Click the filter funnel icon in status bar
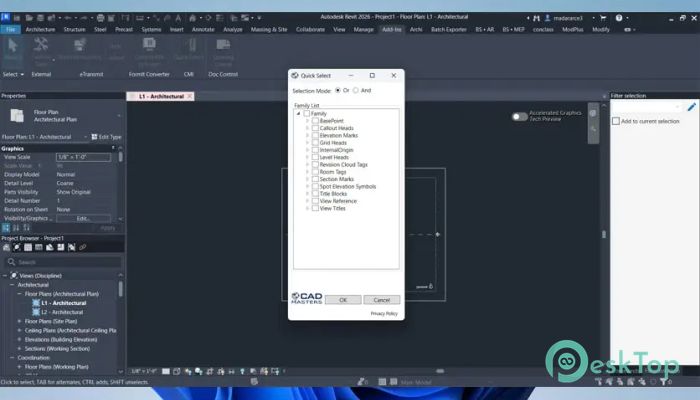Screen dimensions: 700x400 click(x=663, y=382)
